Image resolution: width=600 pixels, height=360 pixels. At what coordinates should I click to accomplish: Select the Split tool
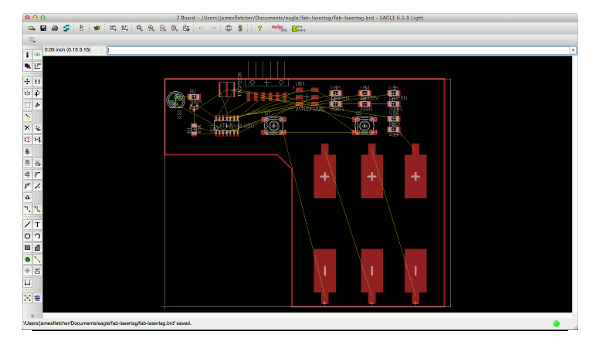click(27, 186)
